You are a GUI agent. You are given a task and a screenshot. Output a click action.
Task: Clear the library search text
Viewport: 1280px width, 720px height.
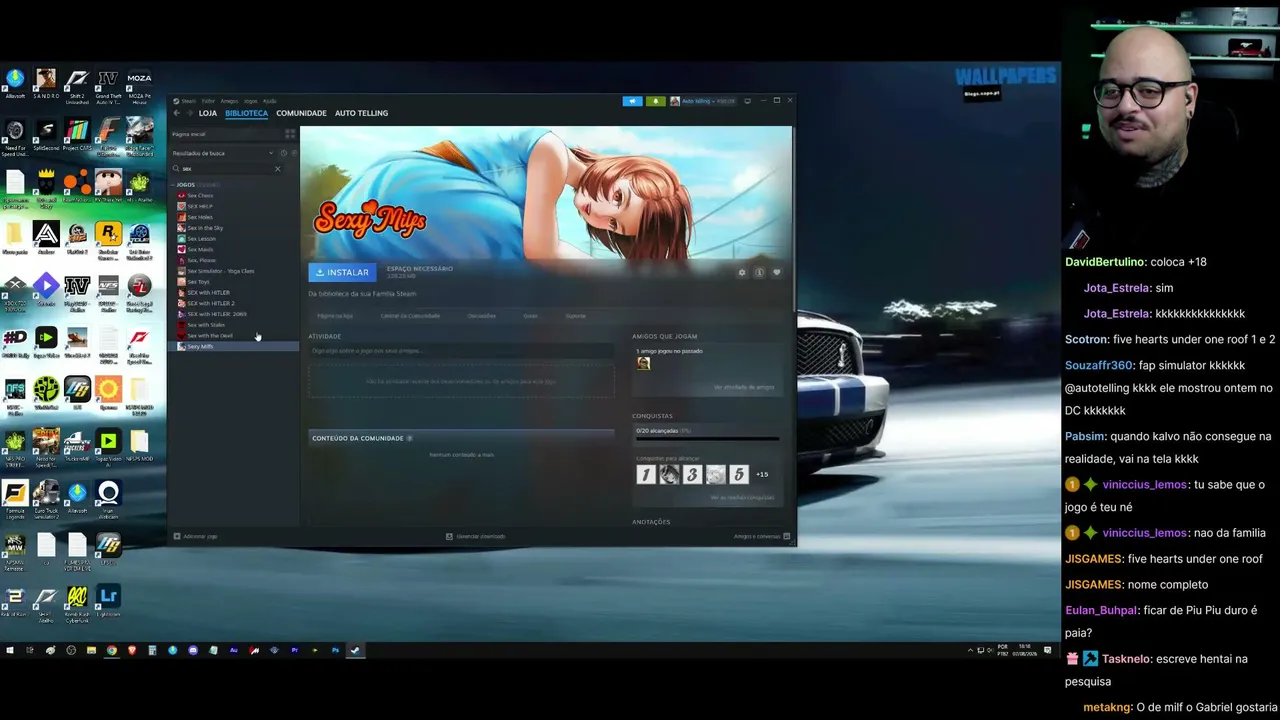[278, 169]
